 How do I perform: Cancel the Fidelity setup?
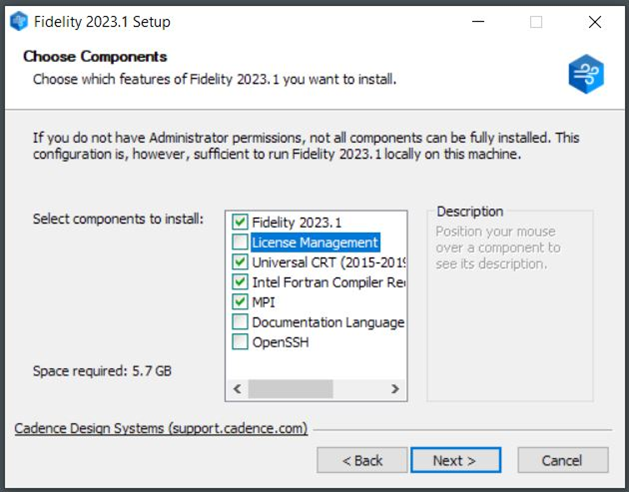click(x=563, y=460)
